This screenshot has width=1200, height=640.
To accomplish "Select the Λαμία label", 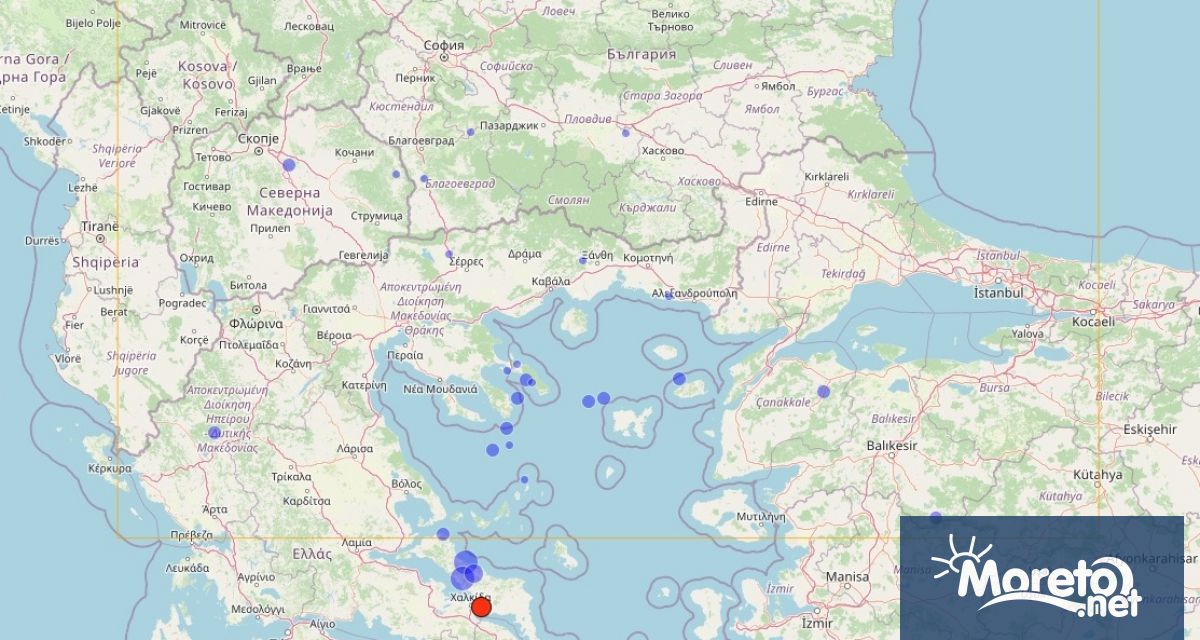I will (356, 541).
